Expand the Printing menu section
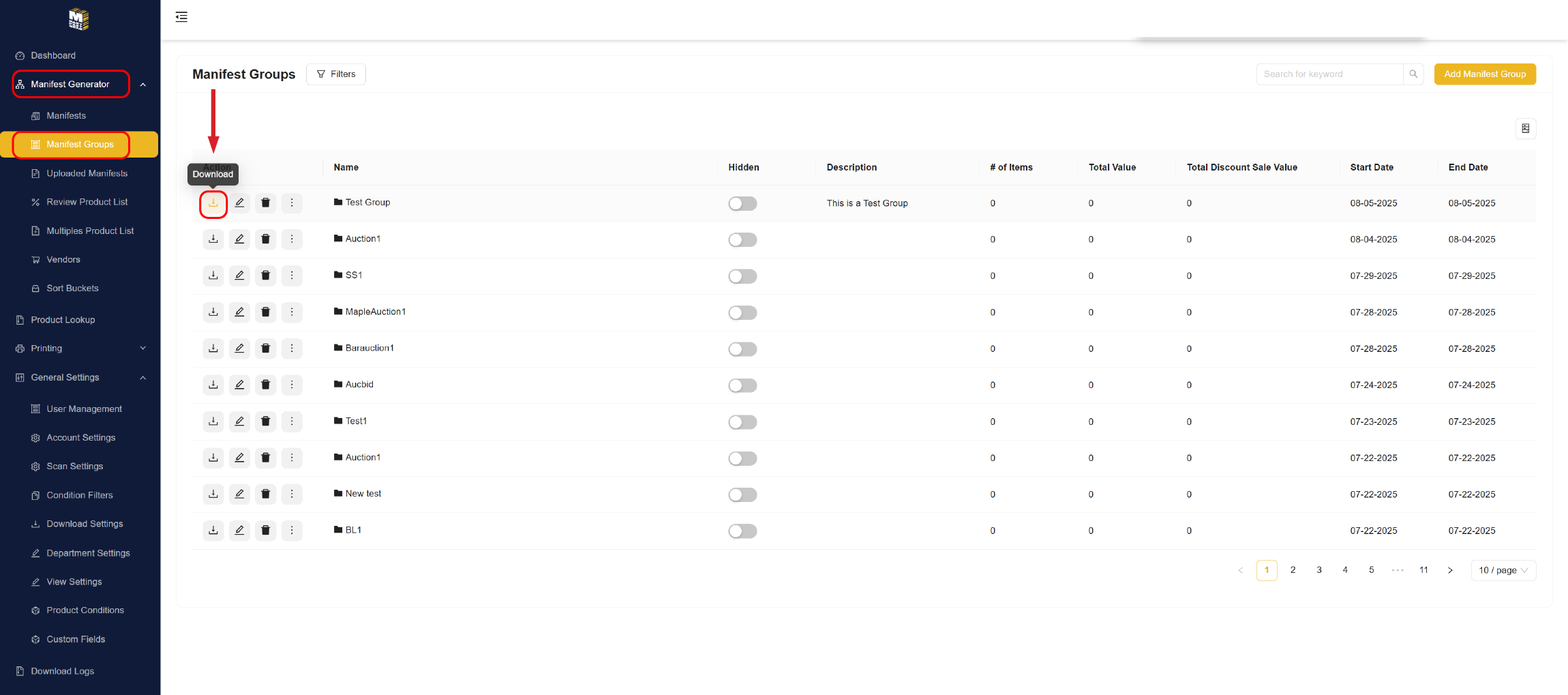The width and height of the screenshot is (1568, 695). (142, 349)
